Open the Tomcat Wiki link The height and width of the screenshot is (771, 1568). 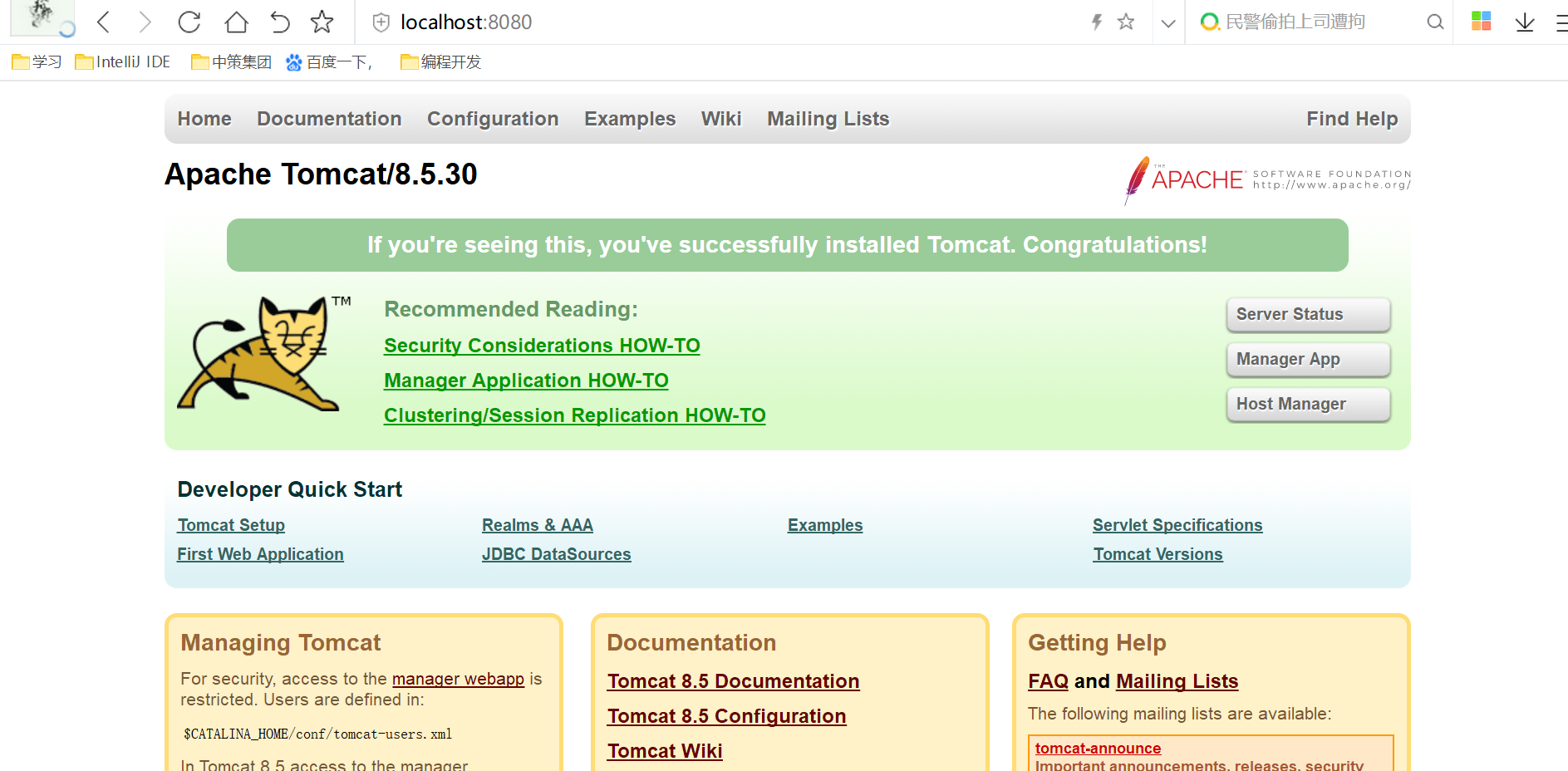pos(665,751)
